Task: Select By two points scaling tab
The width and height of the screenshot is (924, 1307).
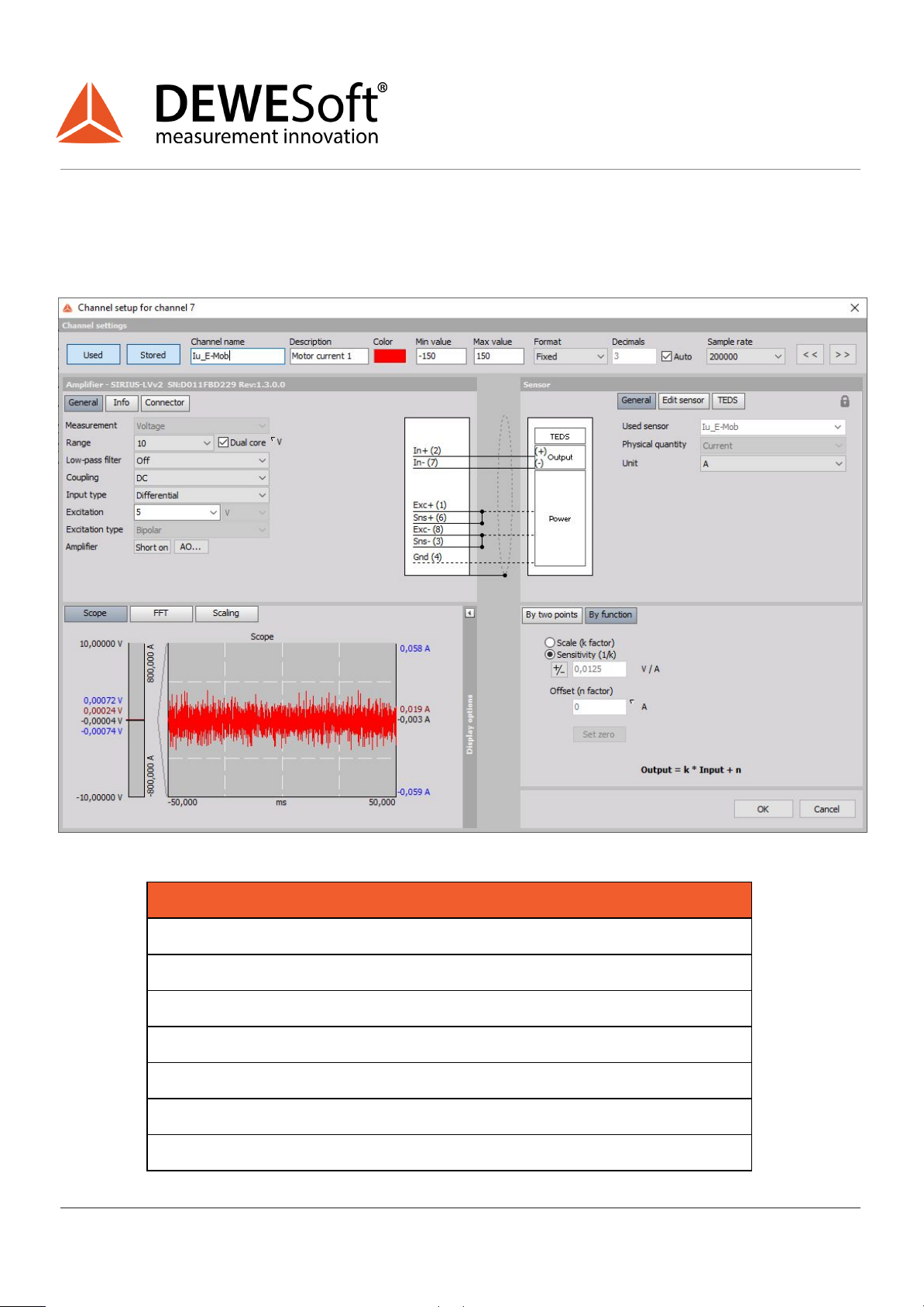Action: click(551, 615)
